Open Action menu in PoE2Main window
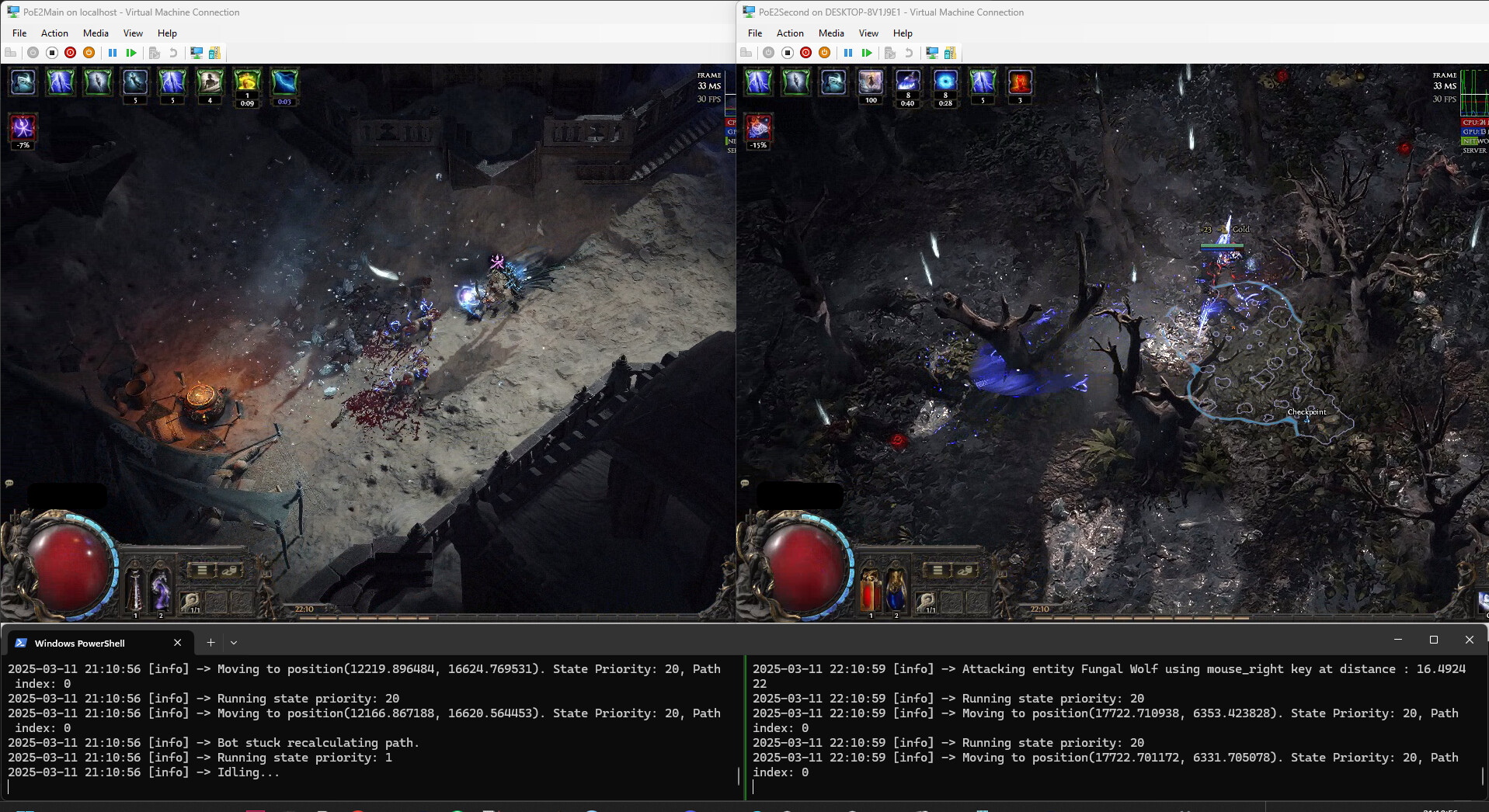The image size is (1489, 812). 54,33
